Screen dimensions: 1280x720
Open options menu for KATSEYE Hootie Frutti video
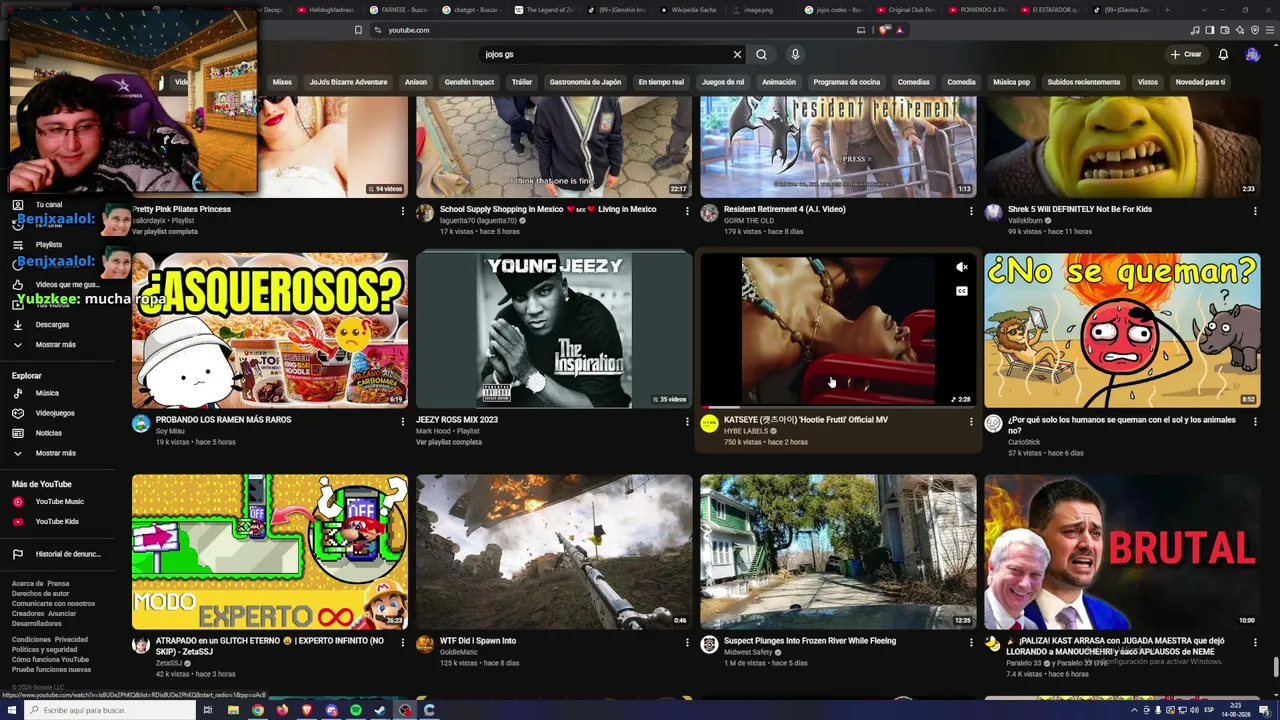971,422
